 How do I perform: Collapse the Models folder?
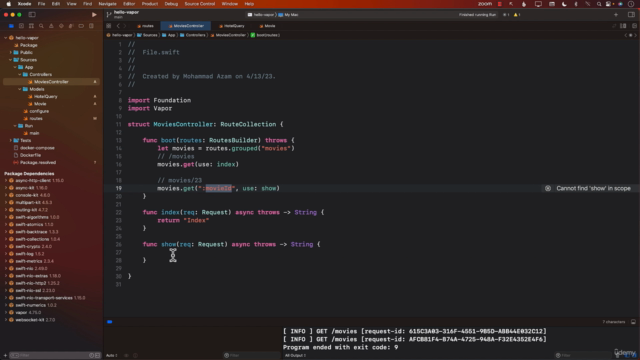click(x=20, y=89)
